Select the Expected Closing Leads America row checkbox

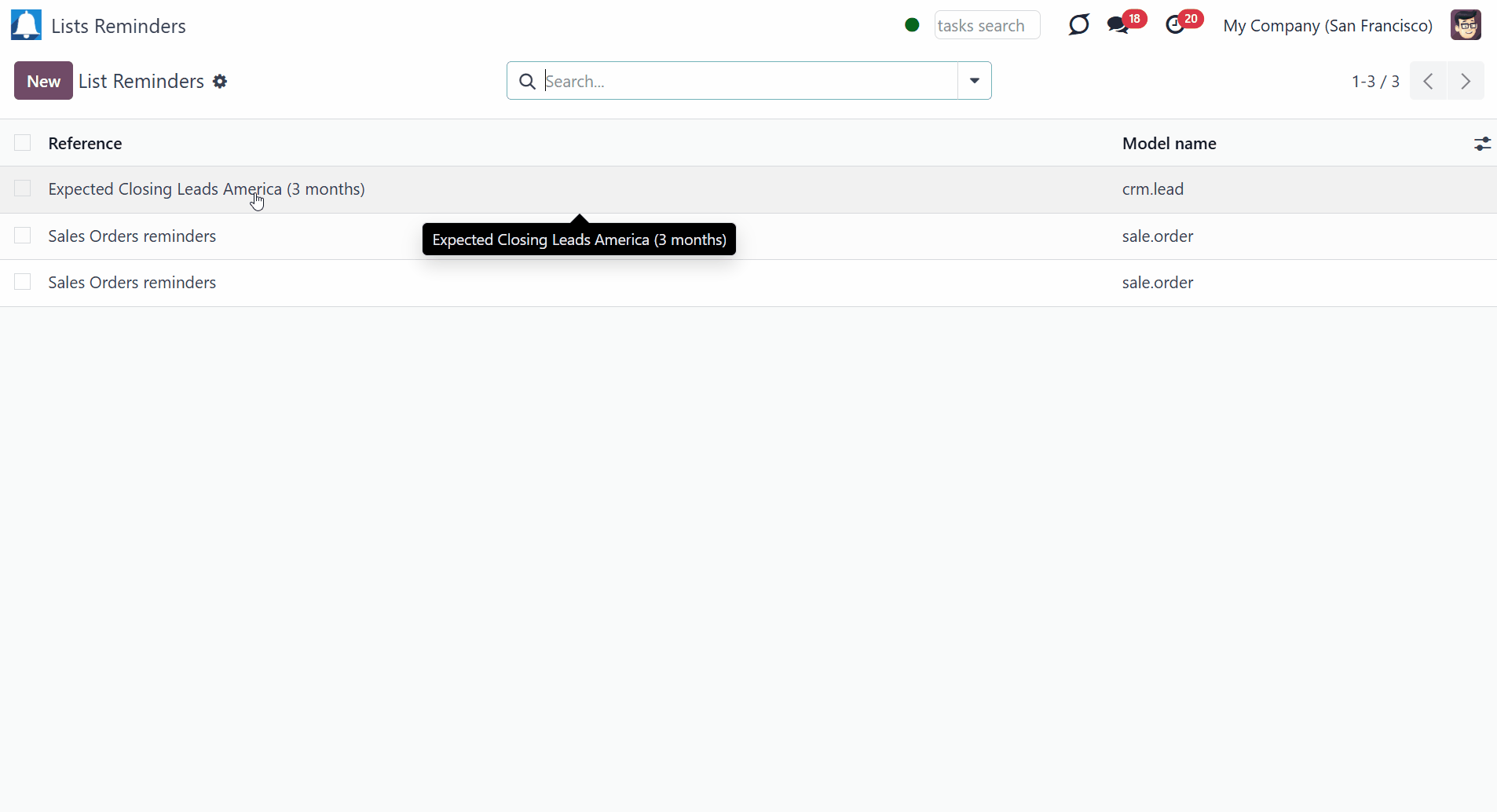click(23, 188)
